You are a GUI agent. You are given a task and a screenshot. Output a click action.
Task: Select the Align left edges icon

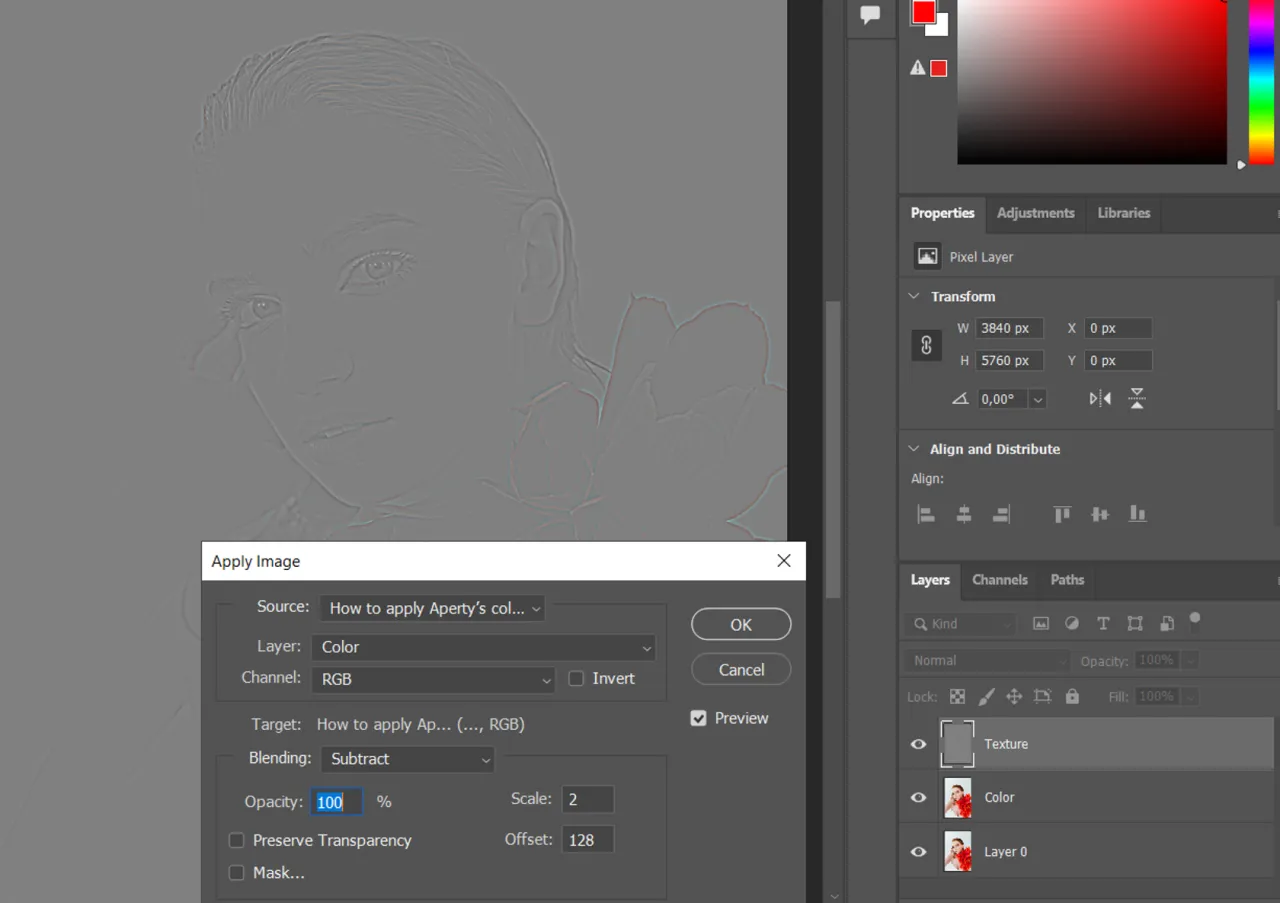click(x=925, y=513)
